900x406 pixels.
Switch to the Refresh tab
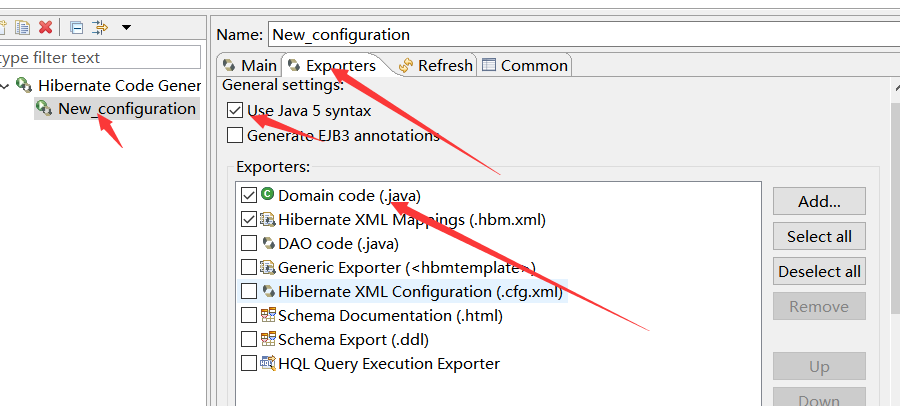(436, 65)
